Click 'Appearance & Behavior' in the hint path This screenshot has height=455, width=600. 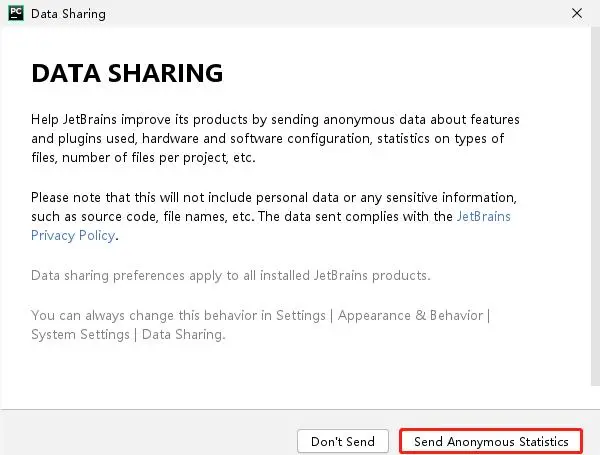tap(410, 316)
